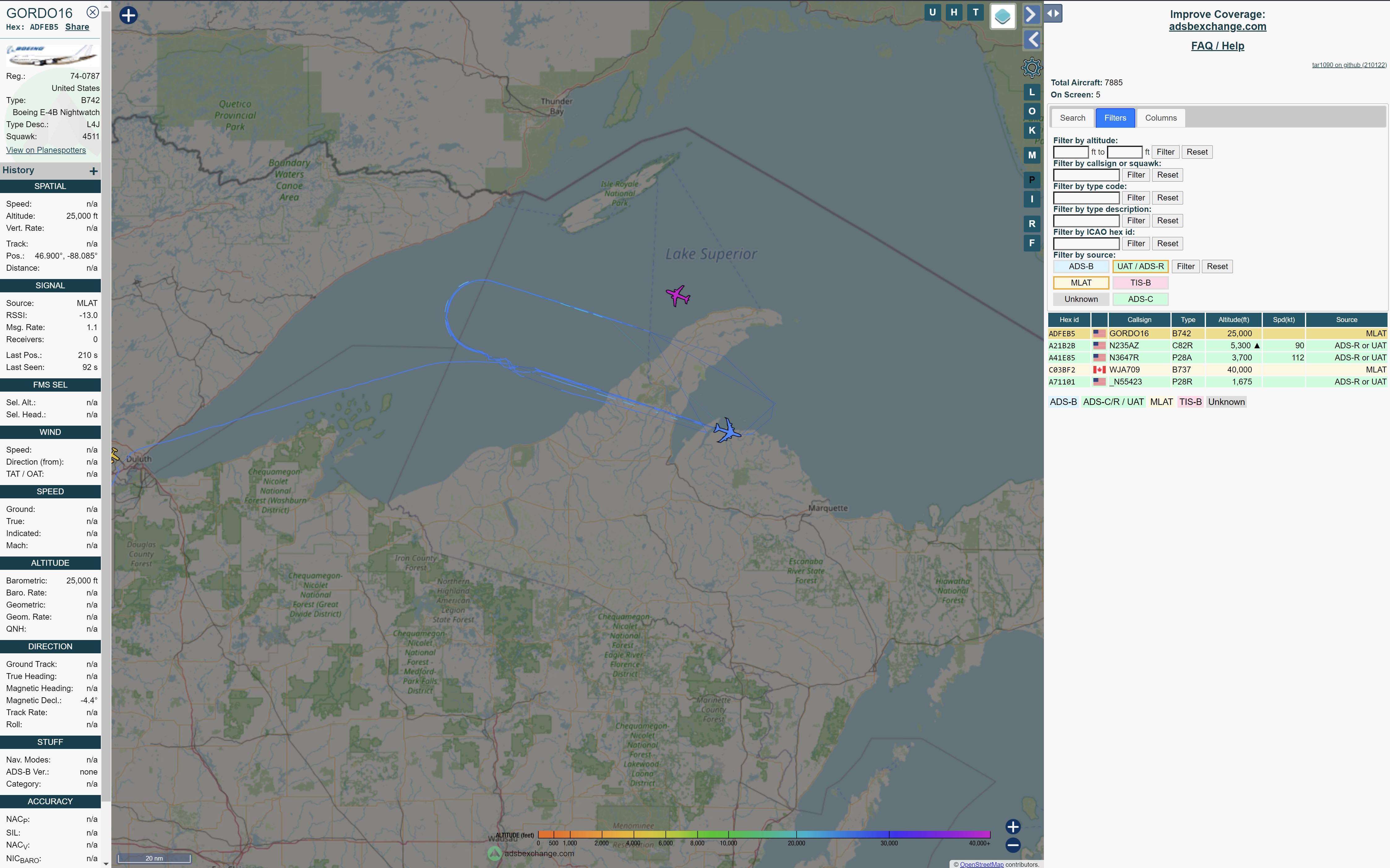Viewport: 1390px width, 868px height.
Task: Click Filter for ICAO hex id
Action: 1136,243
